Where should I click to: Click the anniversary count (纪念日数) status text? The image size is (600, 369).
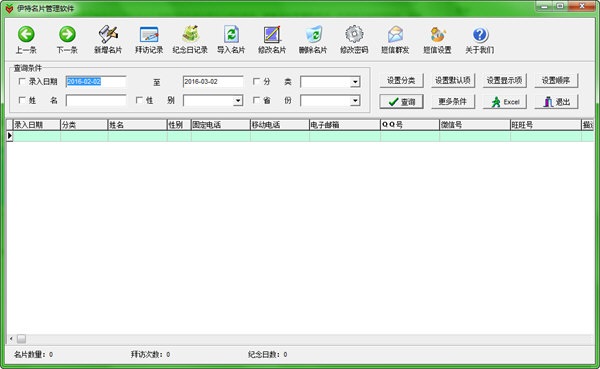(x=267, y=354)
